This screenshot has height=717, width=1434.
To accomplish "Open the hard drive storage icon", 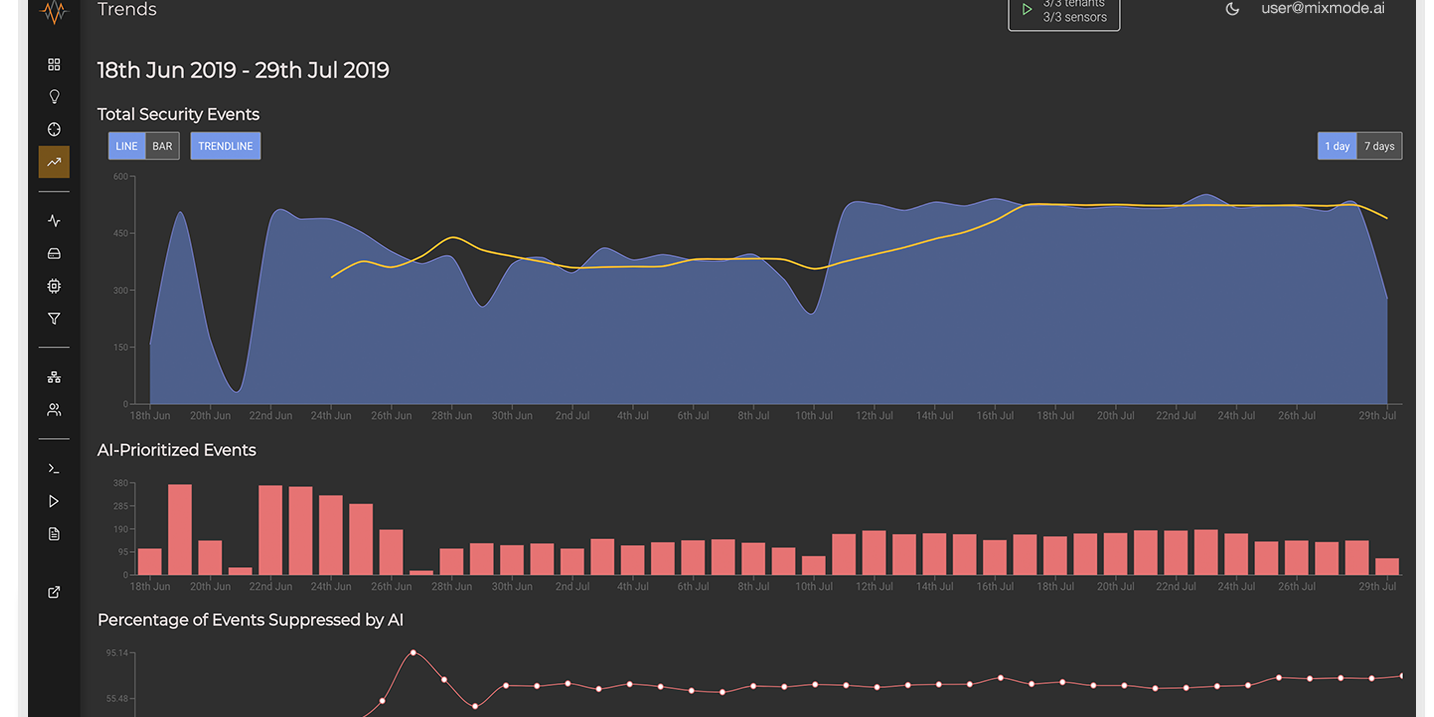I will (x=54, y=253).
